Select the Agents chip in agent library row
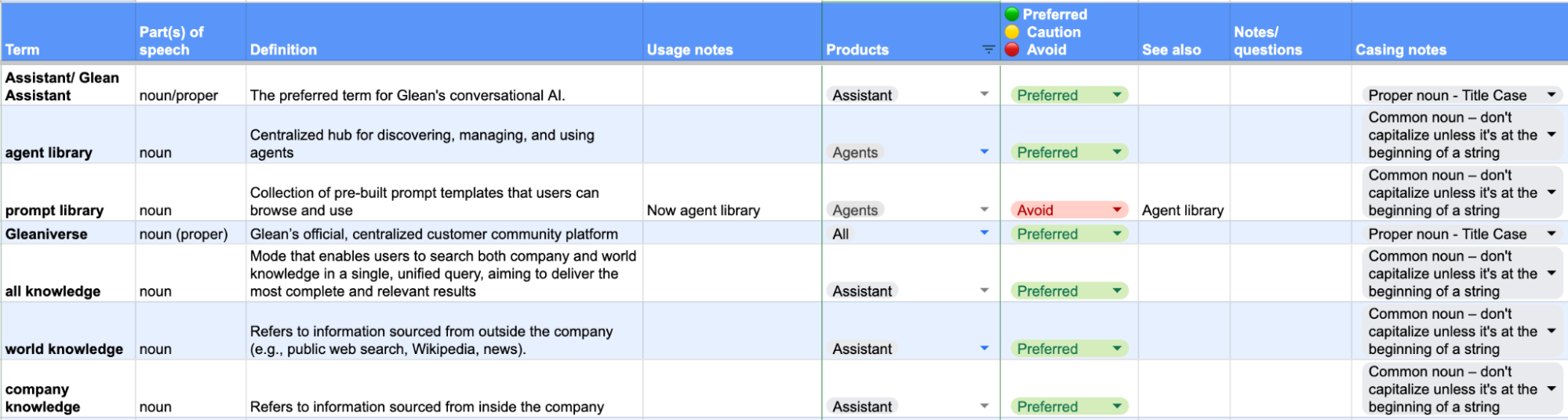The width and height of the screenshot is (1568, 420). click(855, 152)
